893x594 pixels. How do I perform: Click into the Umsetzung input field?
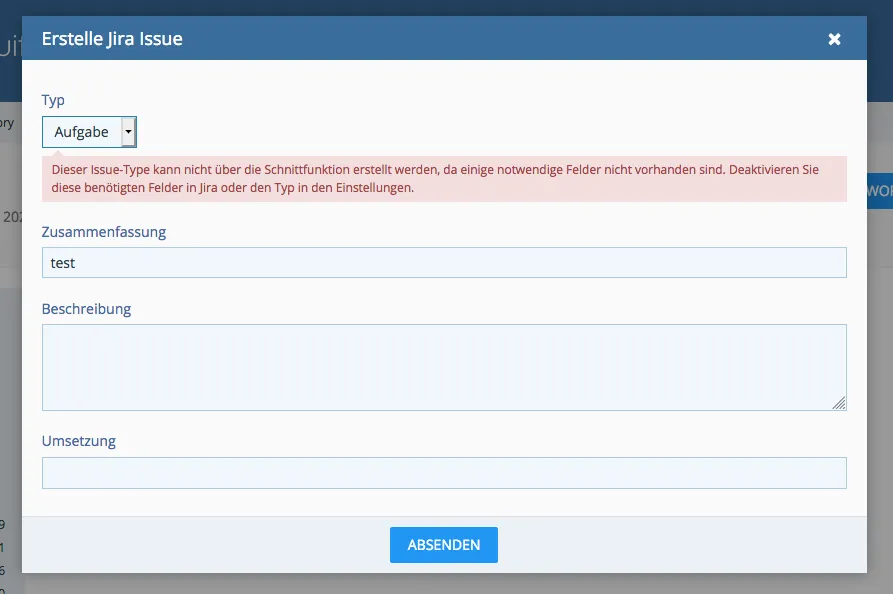pos(444,473)
